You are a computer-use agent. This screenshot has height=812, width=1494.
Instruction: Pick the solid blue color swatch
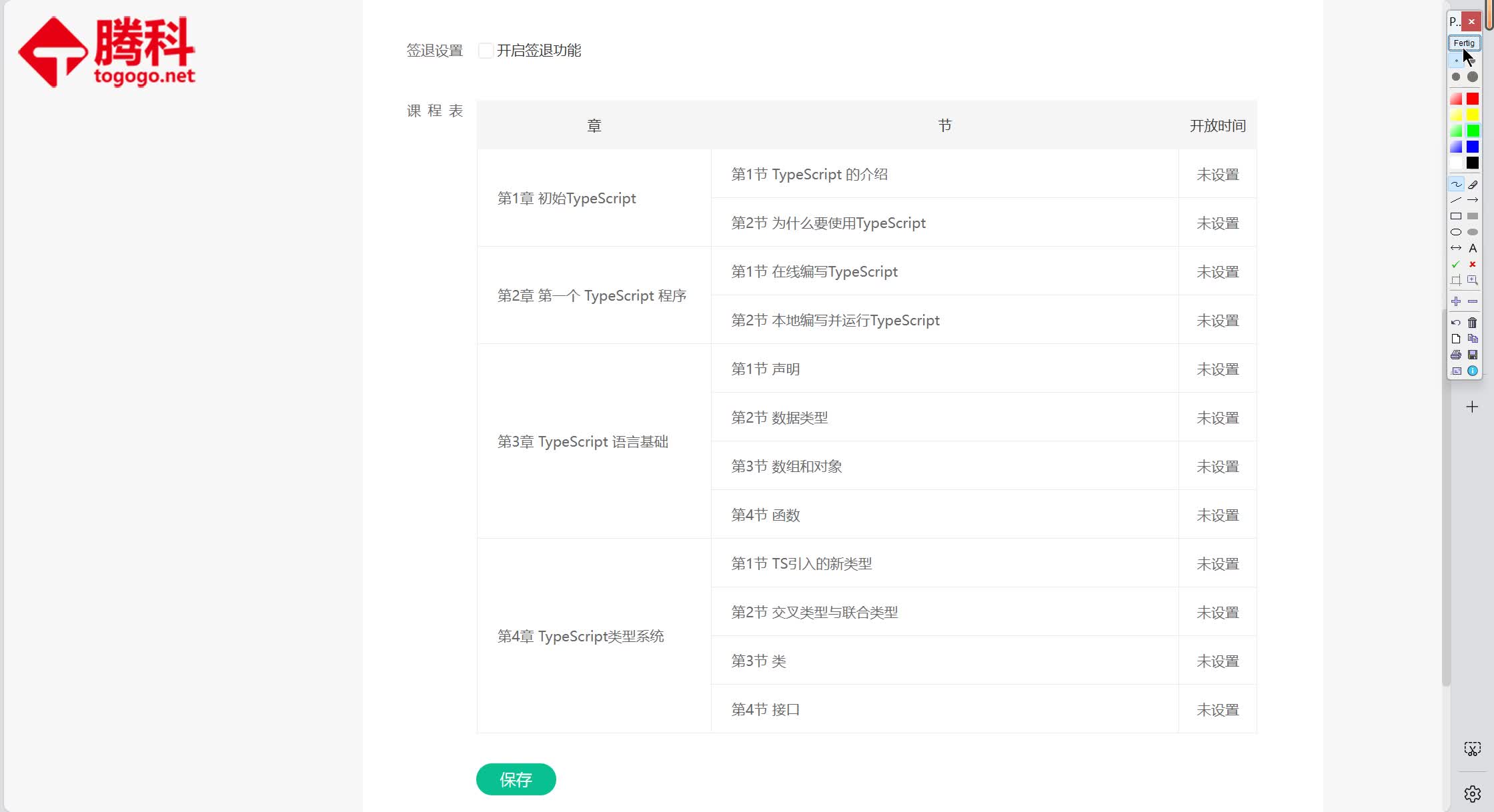[x=1473, y=147]
